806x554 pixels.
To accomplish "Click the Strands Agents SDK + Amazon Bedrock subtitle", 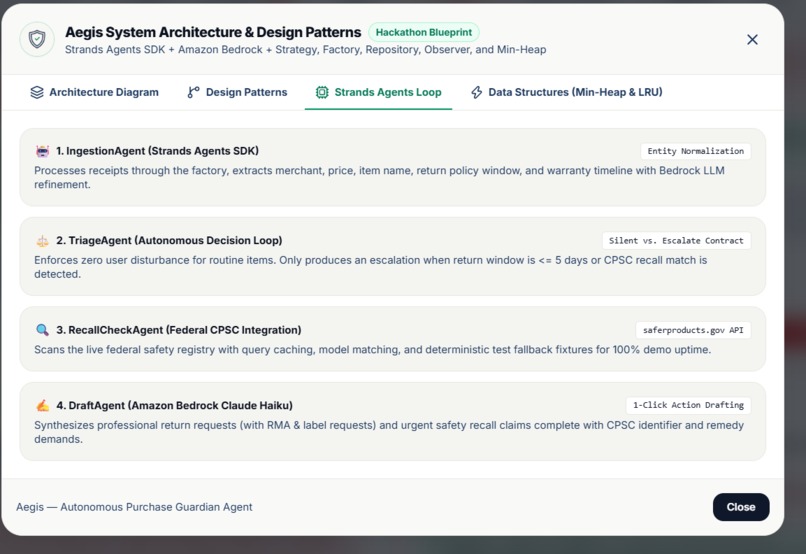I will pos(305,50).
